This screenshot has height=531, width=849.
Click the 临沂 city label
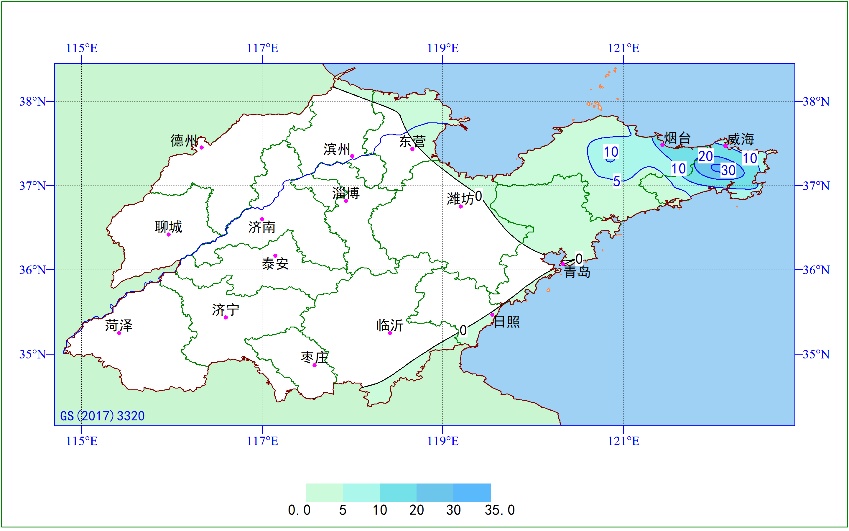(x=390, y=325)
